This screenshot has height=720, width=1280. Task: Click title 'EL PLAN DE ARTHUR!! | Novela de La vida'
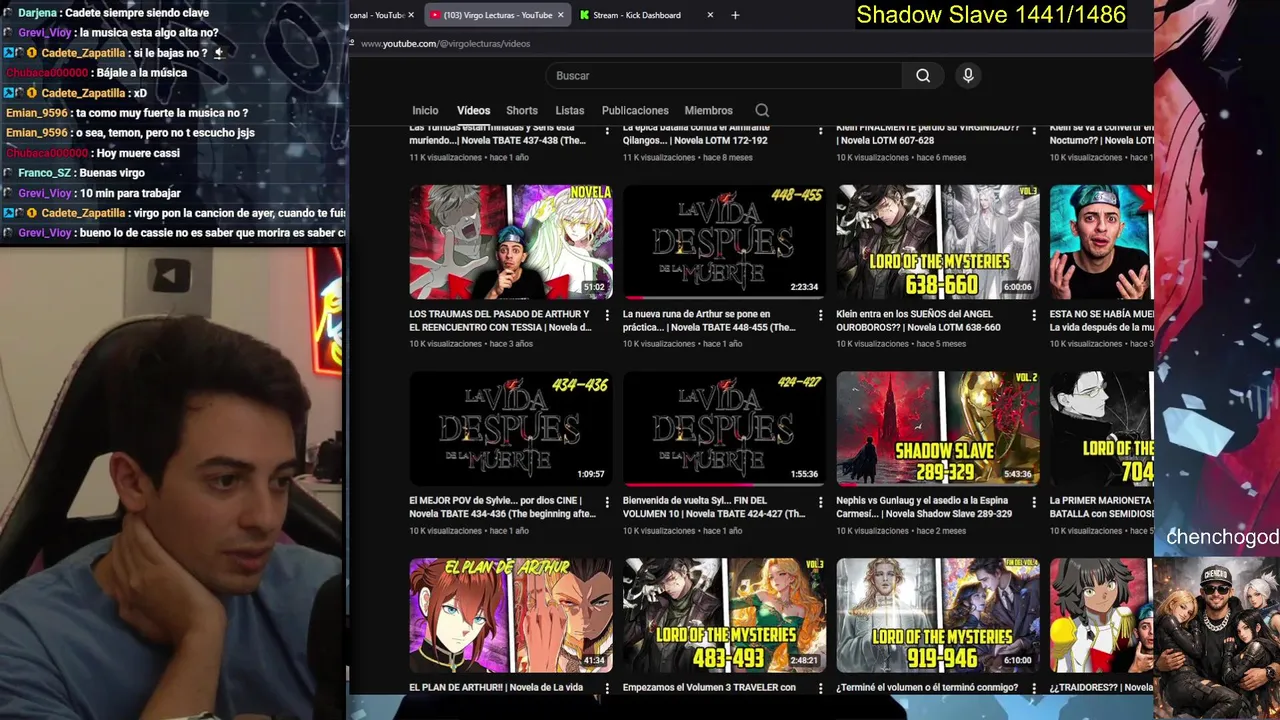[x=496, y=688]
